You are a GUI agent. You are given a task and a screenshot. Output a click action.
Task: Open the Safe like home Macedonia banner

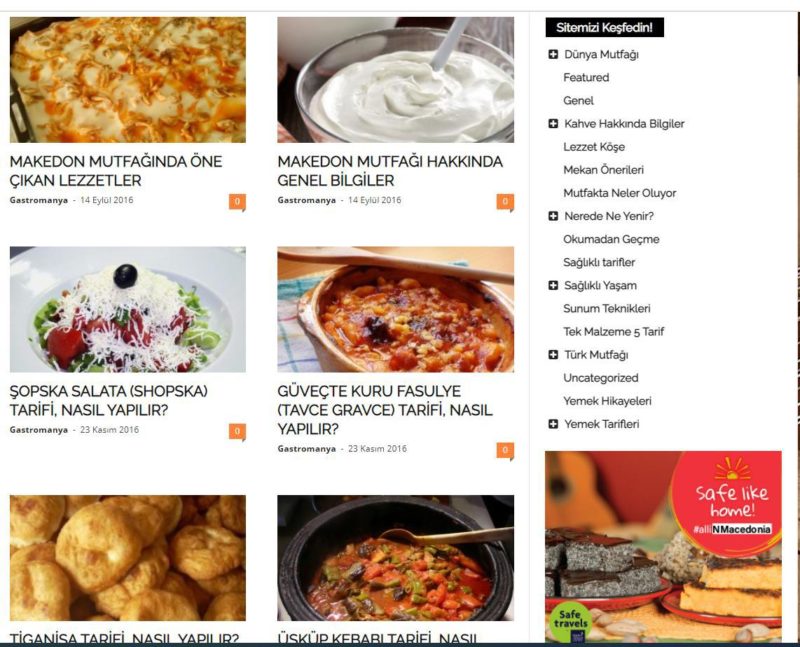[x=663, y=546]
